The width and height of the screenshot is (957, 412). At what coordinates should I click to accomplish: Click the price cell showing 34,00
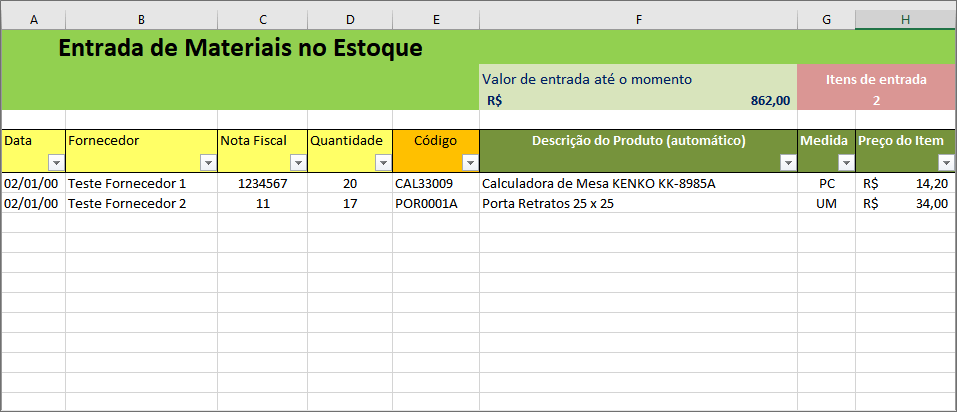click(906, 203)
